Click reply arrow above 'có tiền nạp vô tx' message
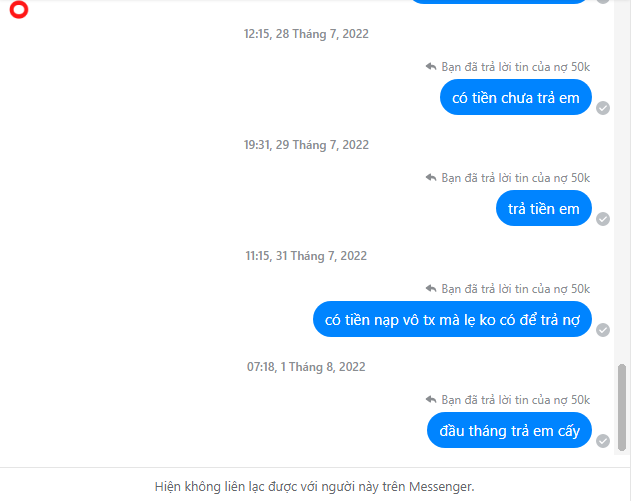 click(431, 289)
